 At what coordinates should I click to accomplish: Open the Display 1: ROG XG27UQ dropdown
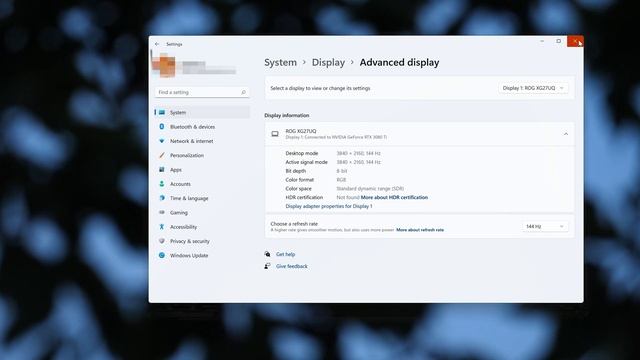pos(533,88)
